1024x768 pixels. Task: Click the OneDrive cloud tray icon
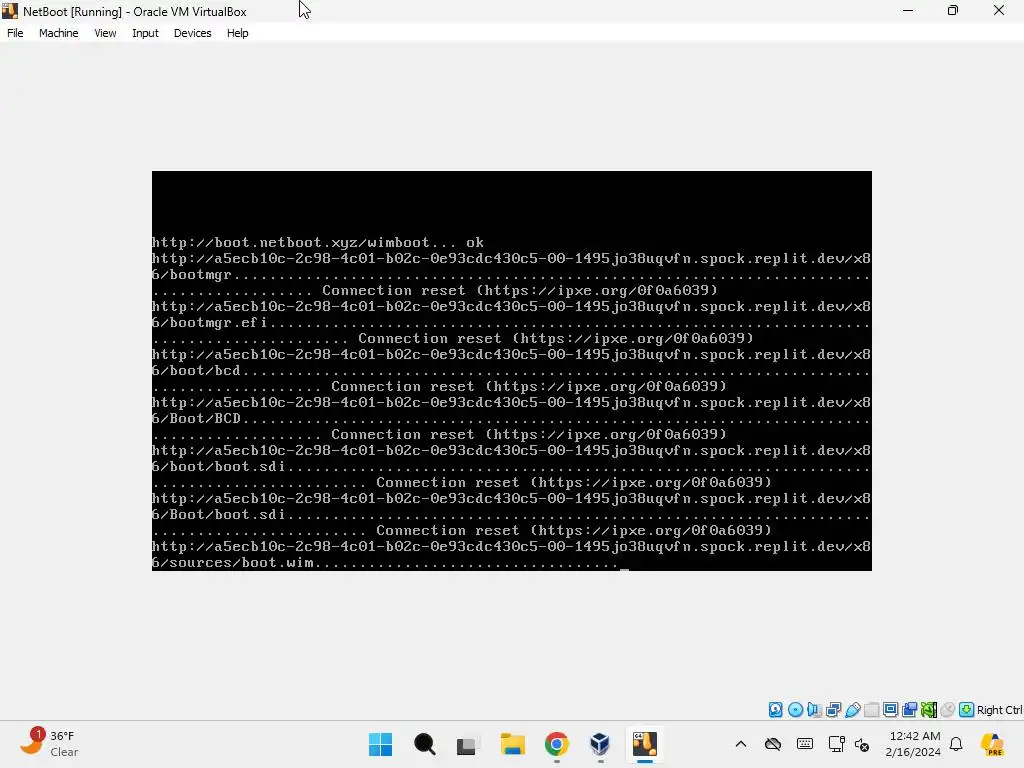[x=773, y=744]
